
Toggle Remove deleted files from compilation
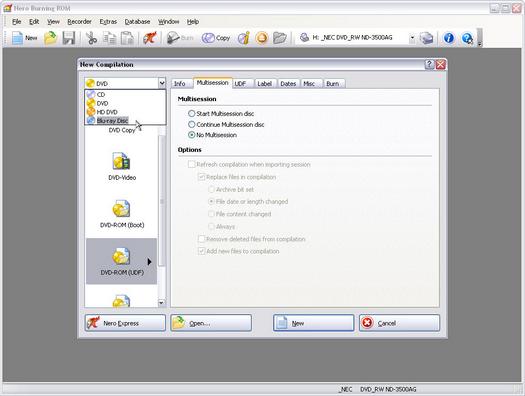click(201, 239)
